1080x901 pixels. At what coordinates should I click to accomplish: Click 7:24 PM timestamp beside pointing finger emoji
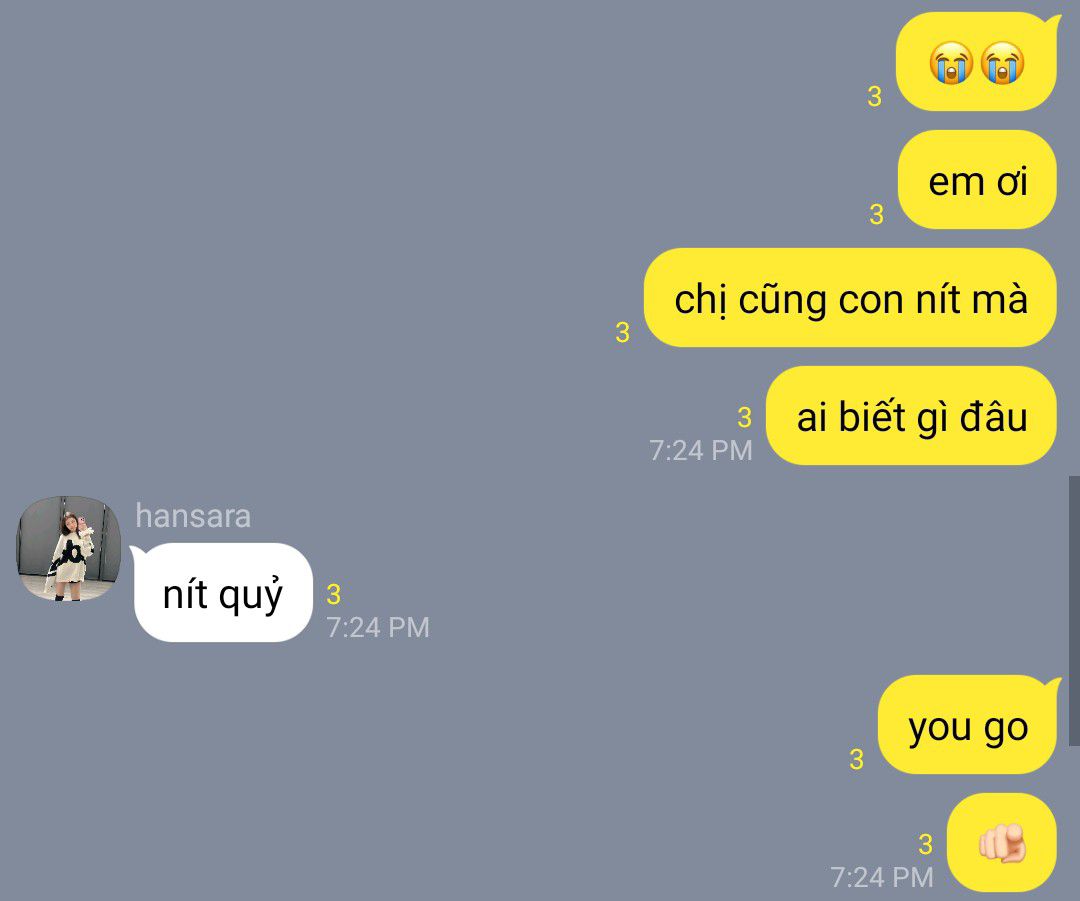[882, 878]
